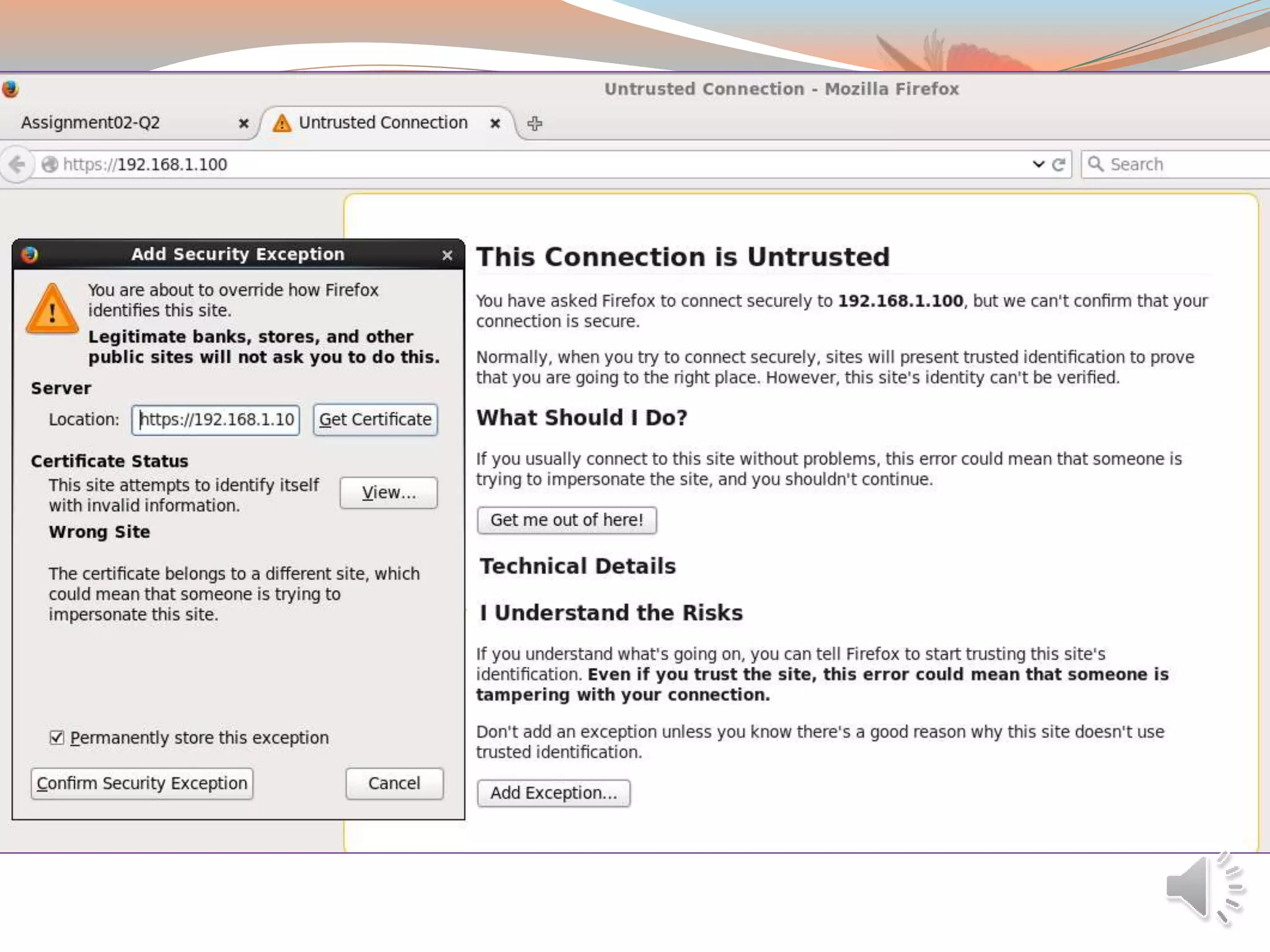Click the reload page icon
This screenshot has width=1270, height=952.
(1059, 164)
